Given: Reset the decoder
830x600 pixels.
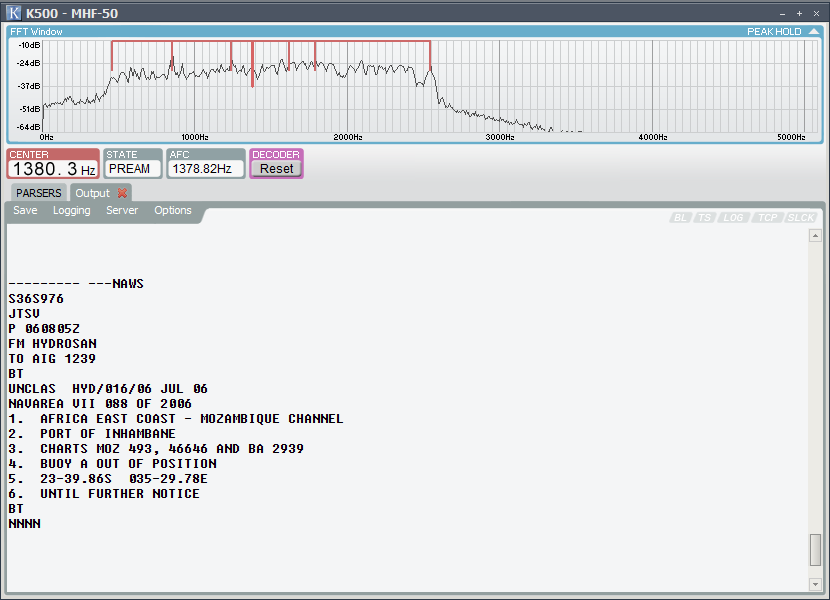Looking at the screenshot, I should pyautogui.click(x=276, y=169).
